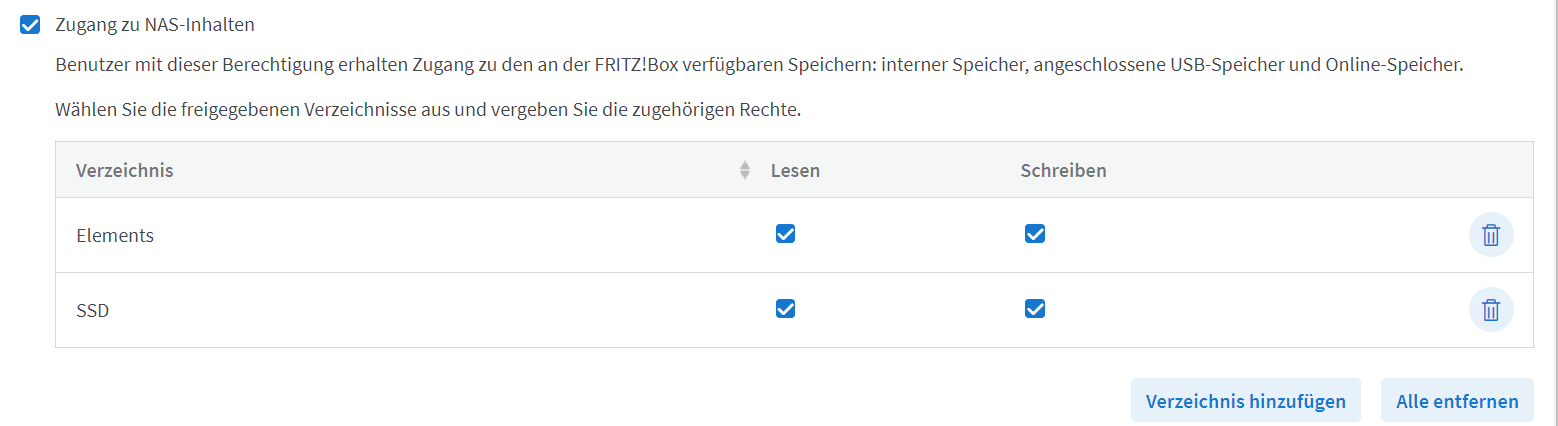This screenshot has height=426, width=1558.
Task: Toggle Lesen permission for Elements
Action: point(785,234)
